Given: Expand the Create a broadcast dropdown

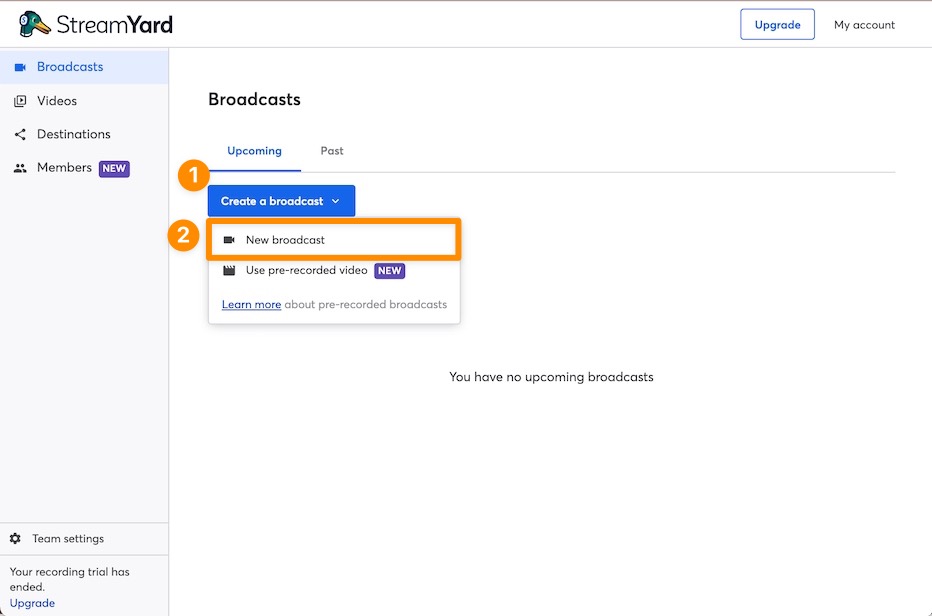Looking at the screenshot, I should click(281, 201).
